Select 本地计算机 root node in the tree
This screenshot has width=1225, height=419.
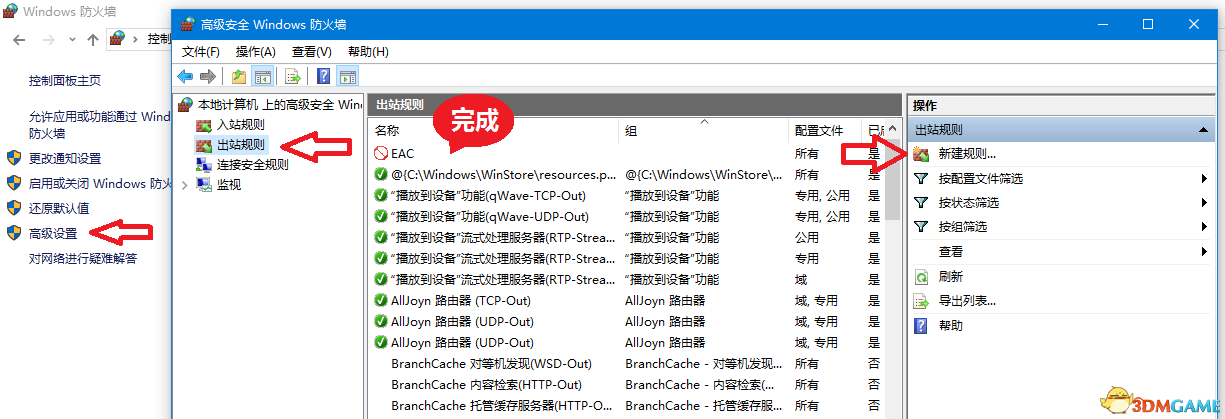coord(279,104)
